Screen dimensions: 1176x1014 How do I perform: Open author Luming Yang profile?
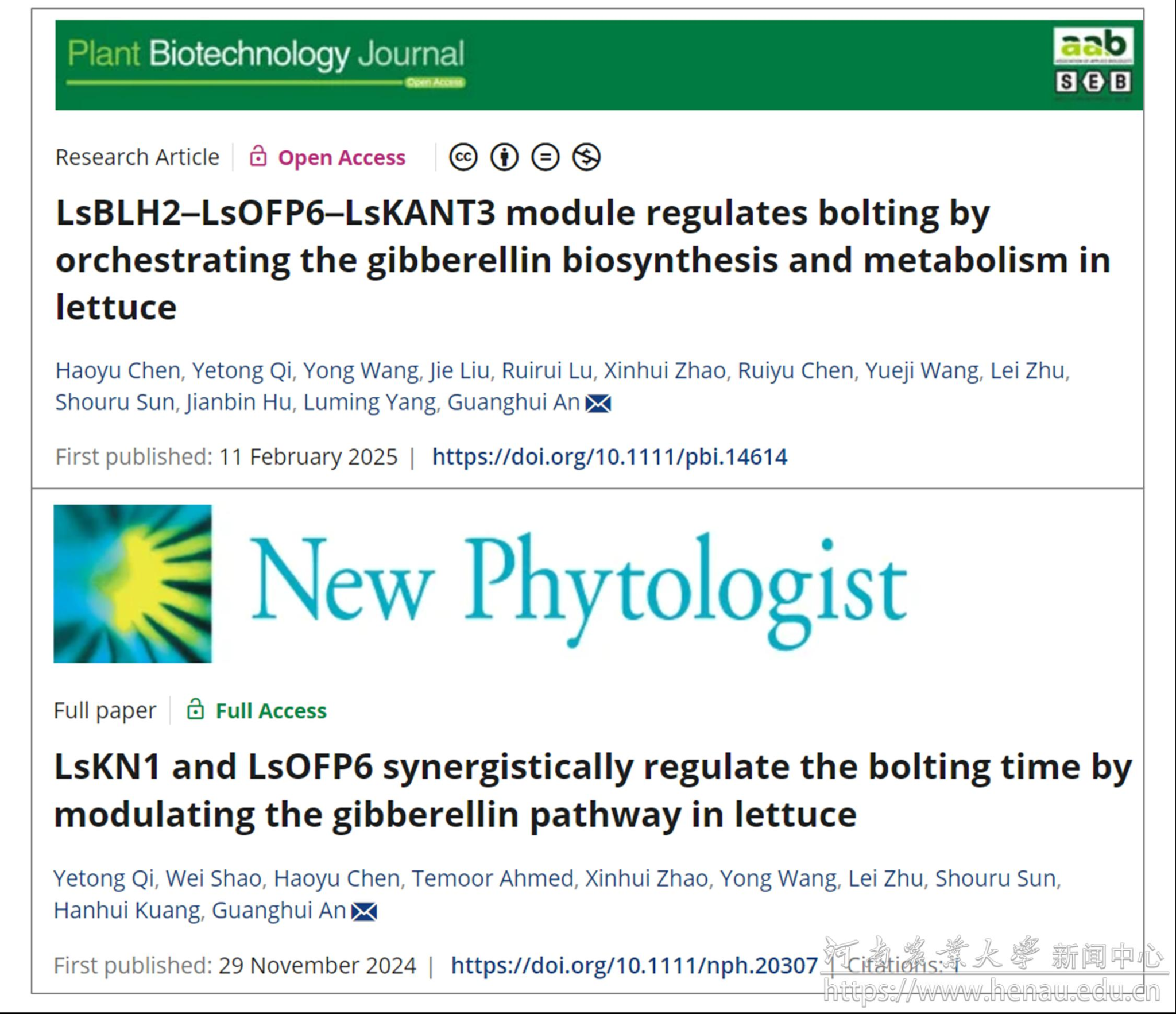click(x=370, y=402)
